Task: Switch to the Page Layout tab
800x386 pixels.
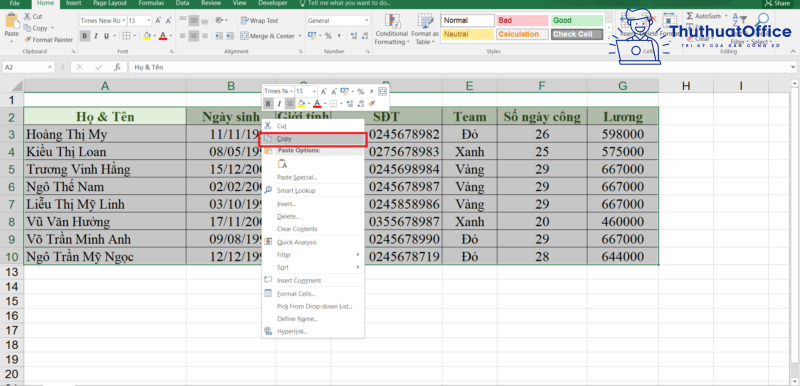Action: click(x=110, y=3)
